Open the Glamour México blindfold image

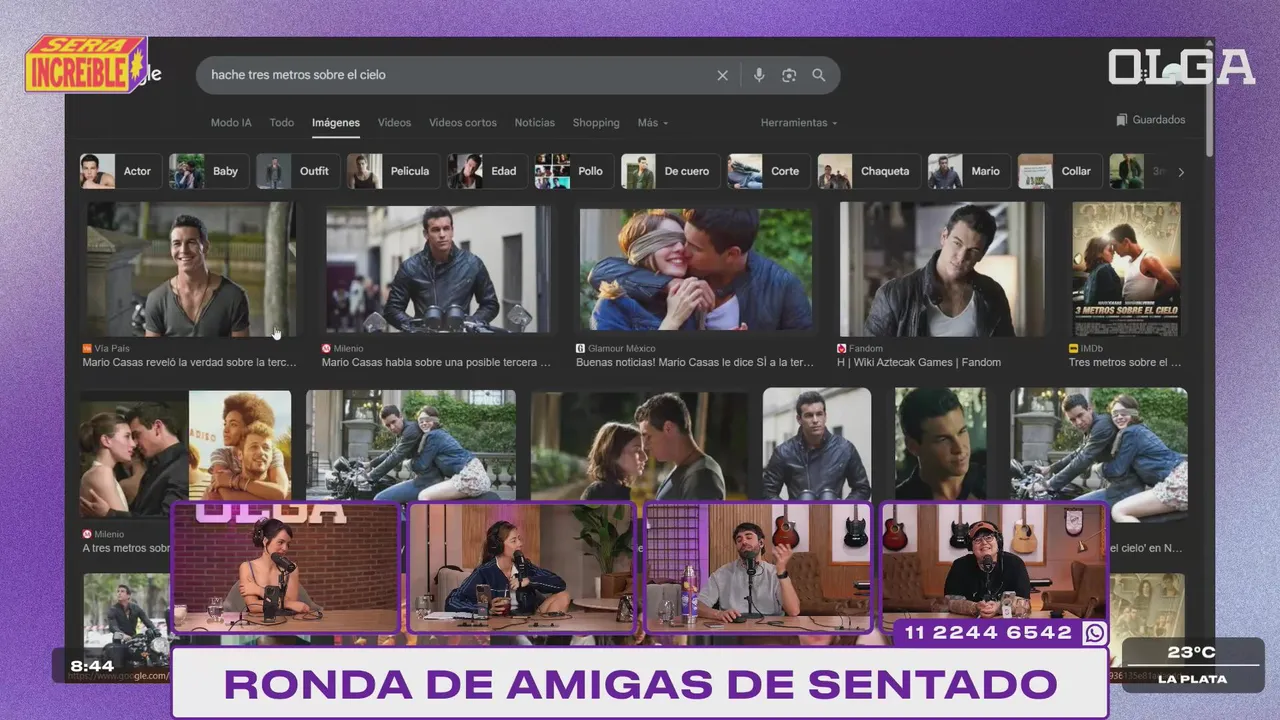point(696,269)
